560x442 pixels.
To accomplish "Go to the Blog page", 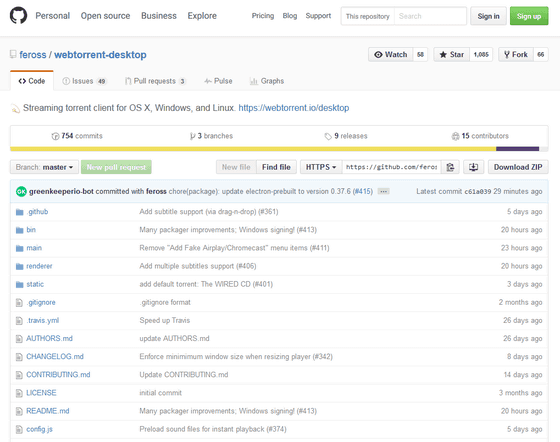I will click(x=290, y=16).
